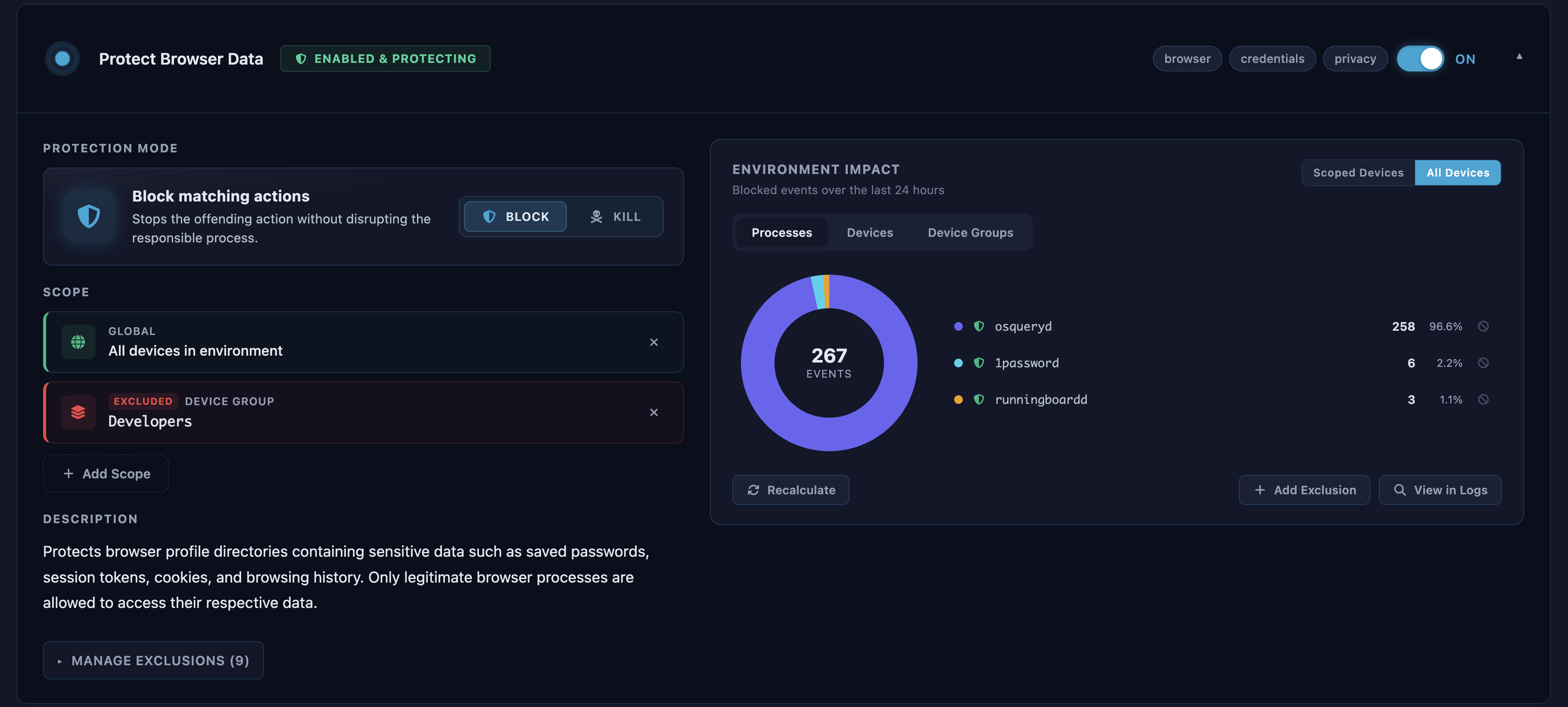Click the osqueryd process name

tap(1023, 326)
